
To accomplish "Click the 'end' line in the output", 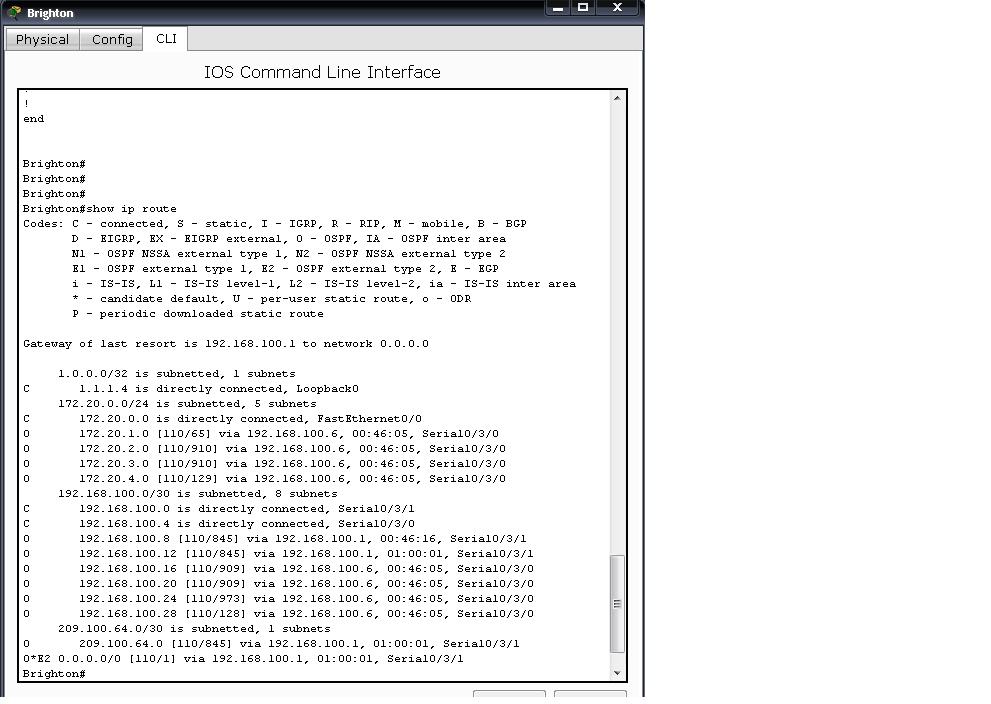I will (33, 119).
